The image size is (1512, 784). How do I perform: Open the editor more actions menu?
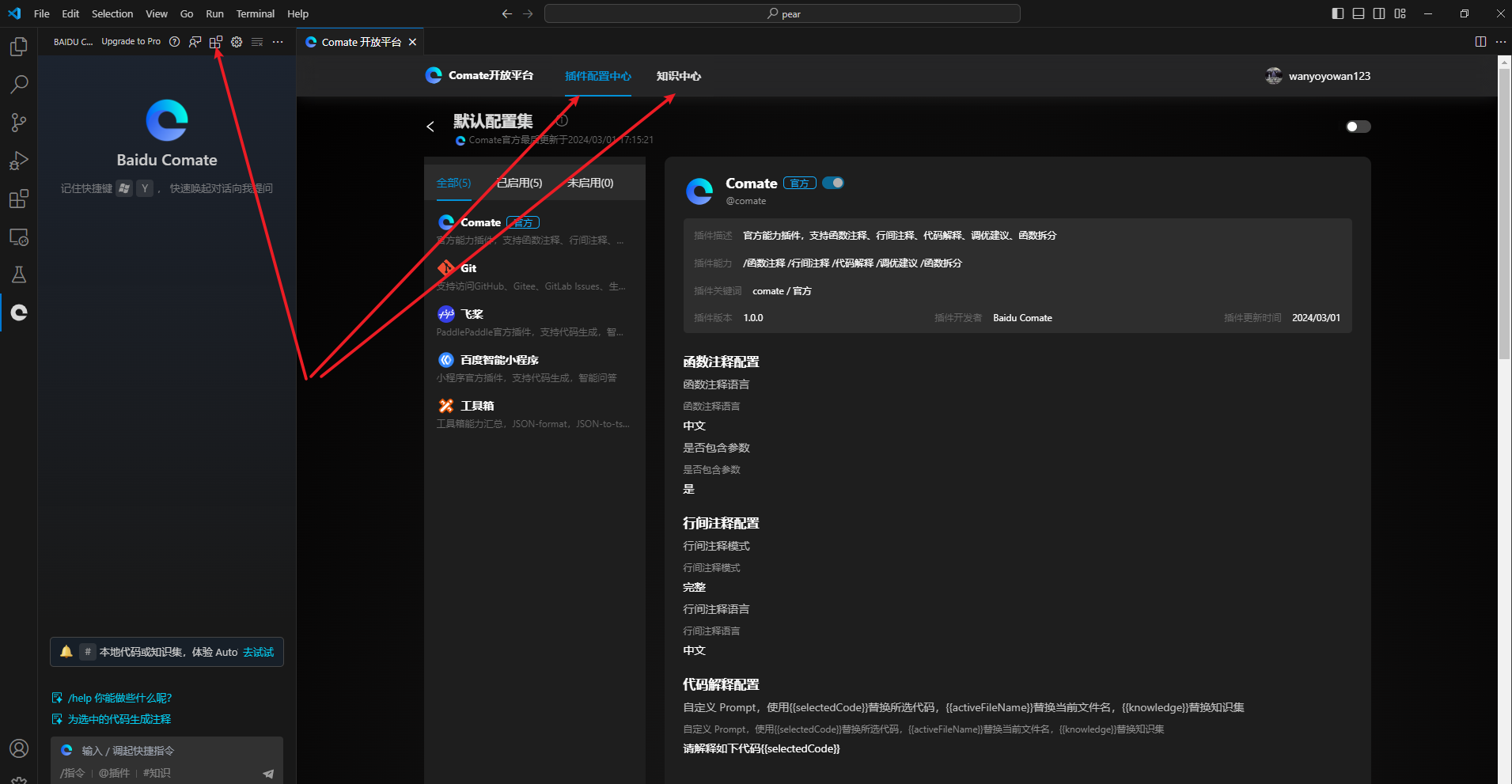tap(1501, 42)
